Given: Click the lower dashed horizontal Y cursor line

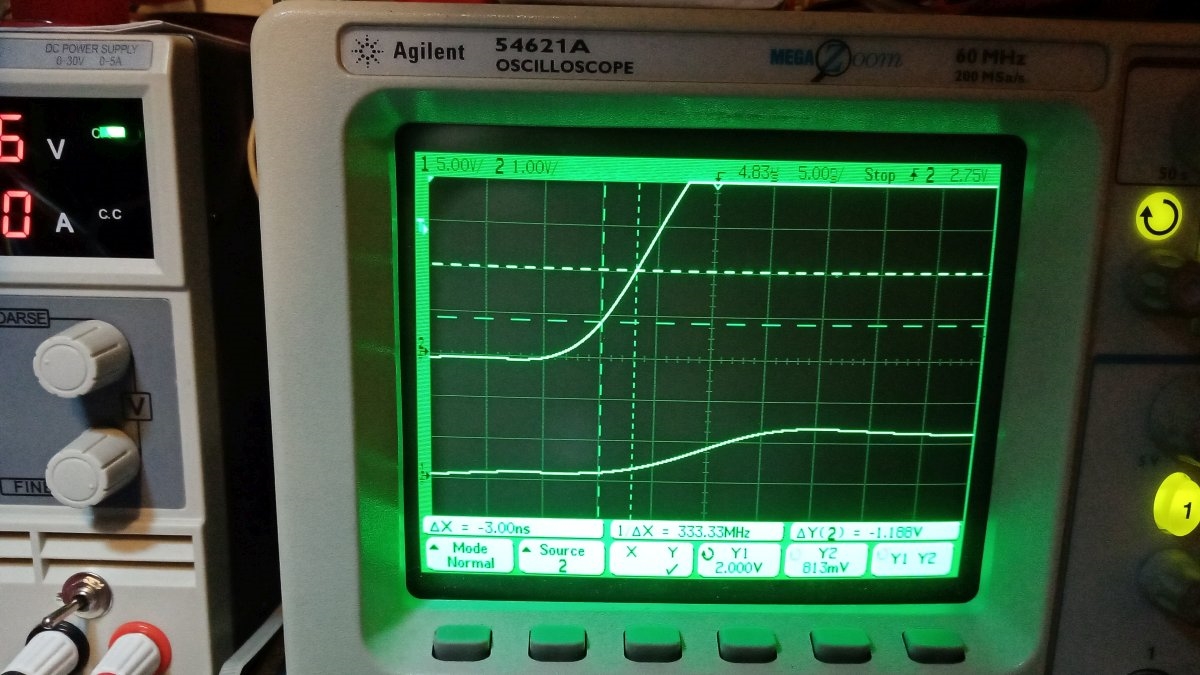Looking at the screenshot, I should [710, 322].
